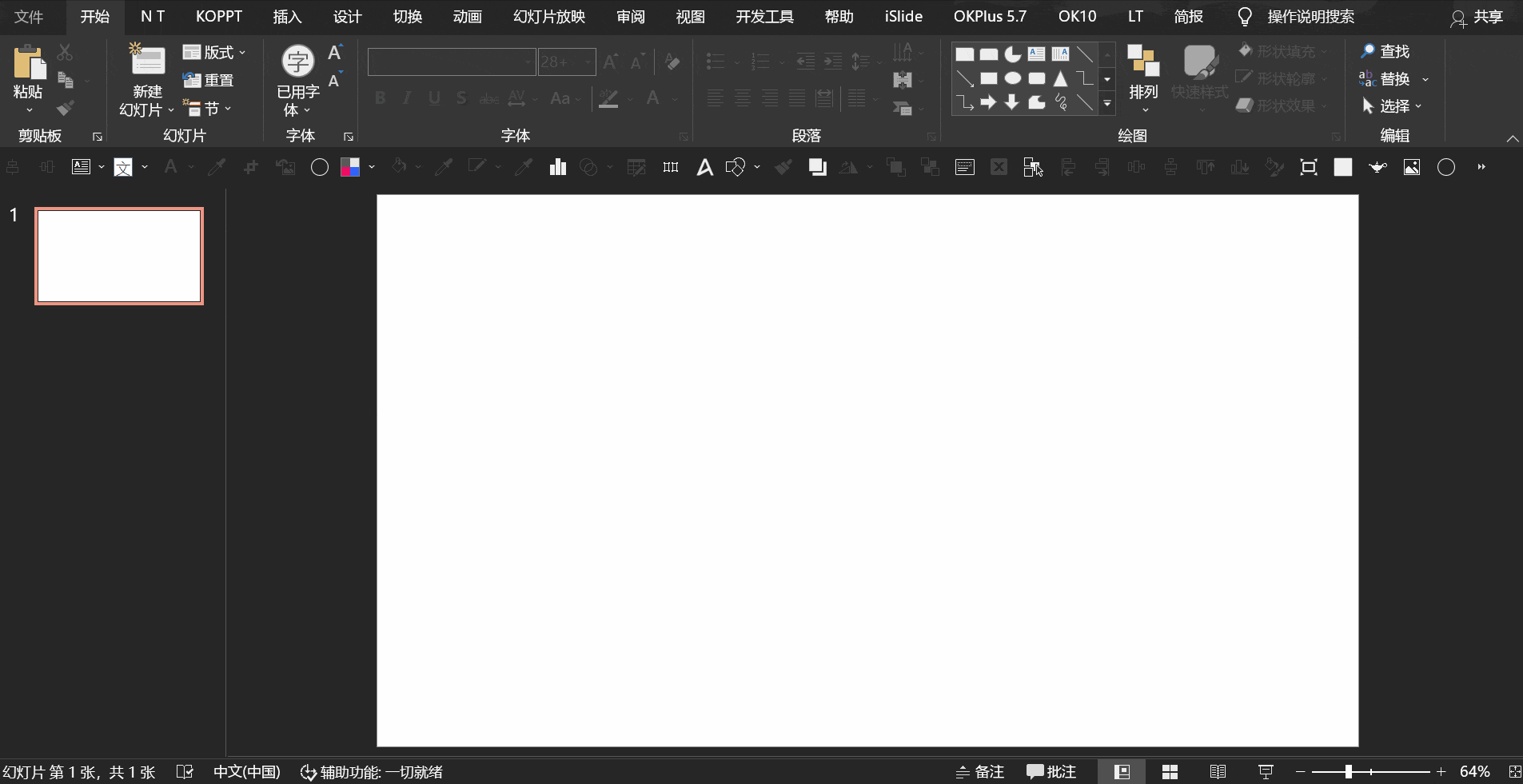Click the text box icon in quick toolbar
1523x784 pixels.
81,167
